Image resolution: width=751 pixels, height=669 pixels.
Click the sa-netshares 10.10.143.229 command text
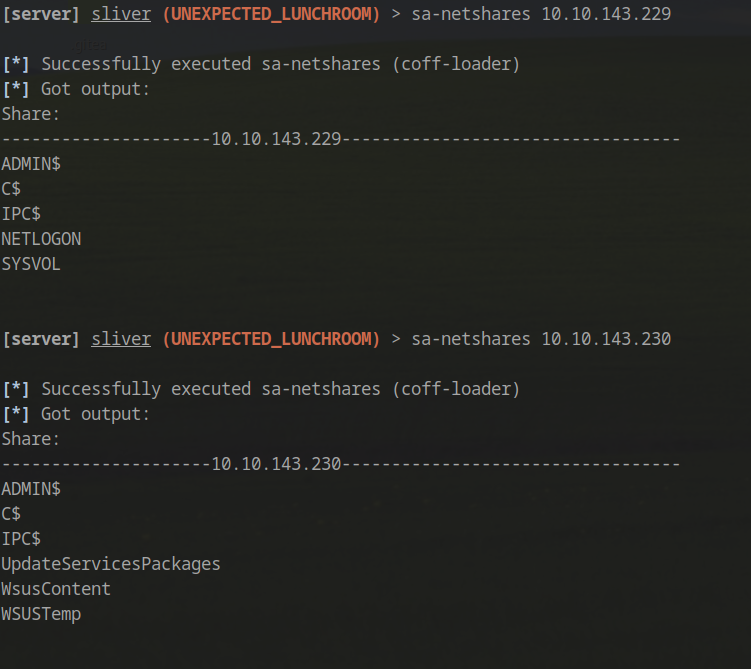[541, 14]
